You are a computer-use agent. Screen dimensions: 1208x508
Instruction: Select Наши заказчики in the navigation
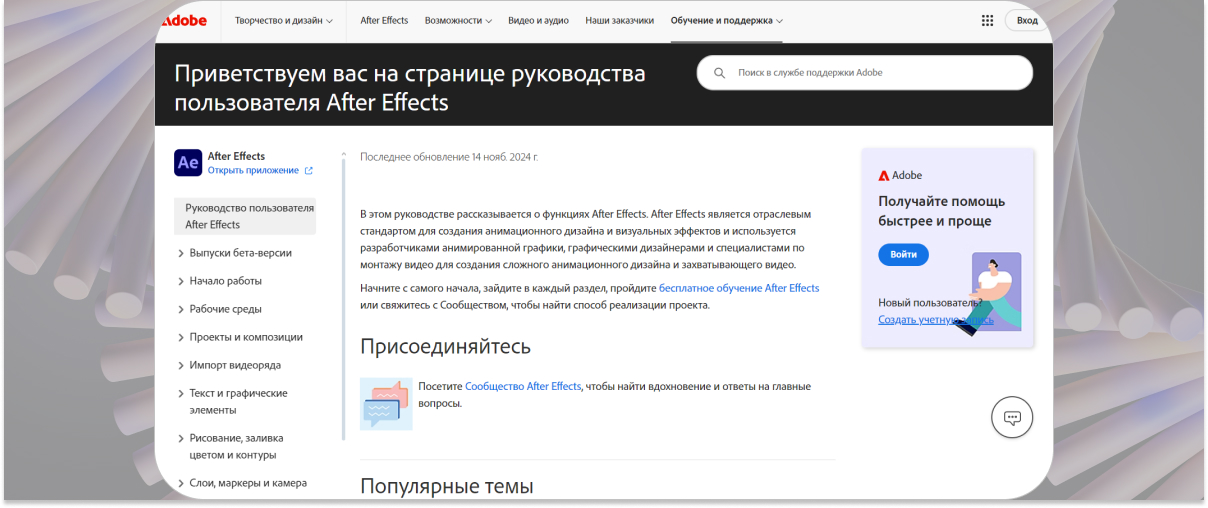(x=619, y=20)
